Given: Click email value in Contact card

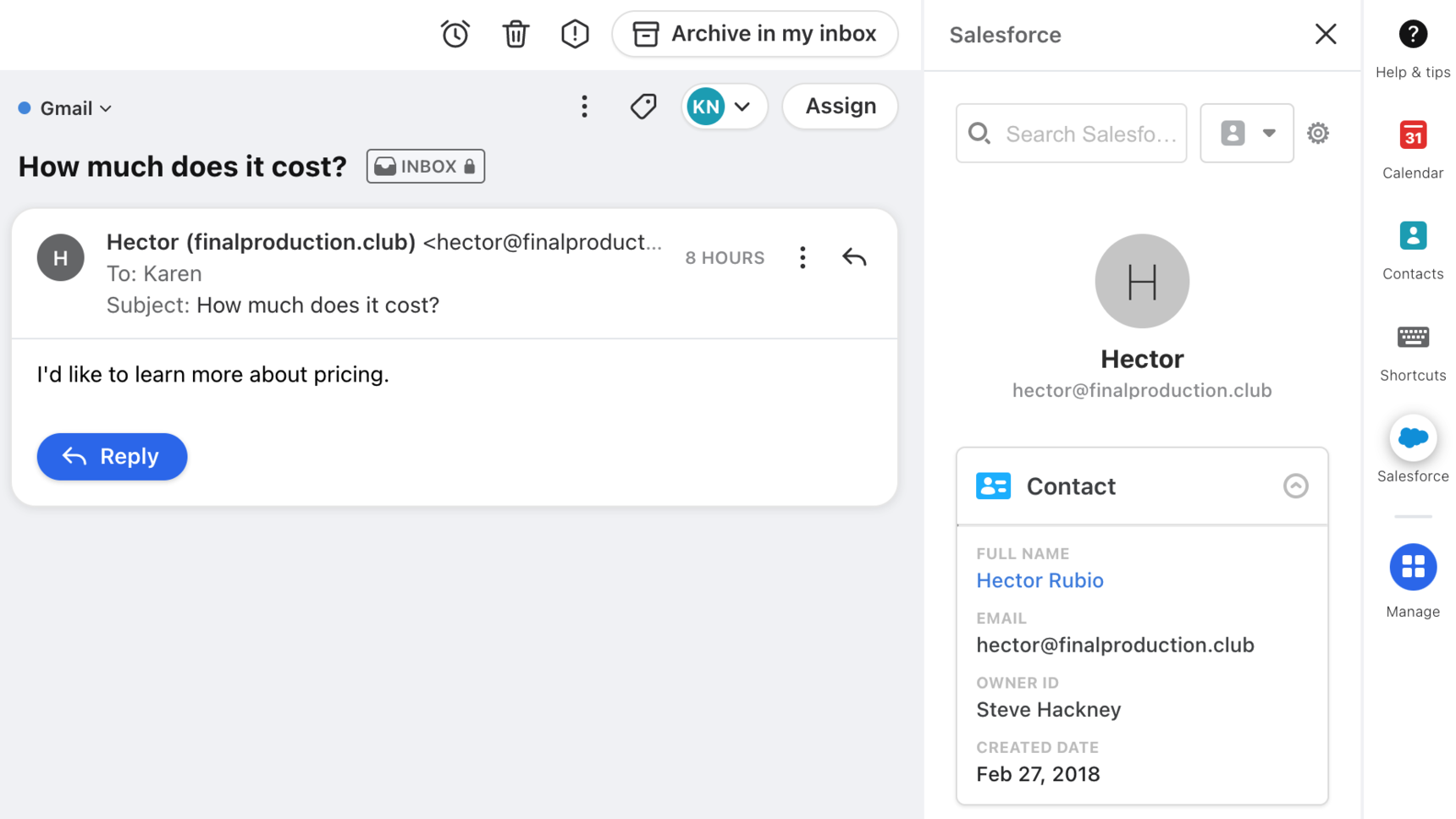Looking at the screenshot, I should click(x=1115, y=645).
